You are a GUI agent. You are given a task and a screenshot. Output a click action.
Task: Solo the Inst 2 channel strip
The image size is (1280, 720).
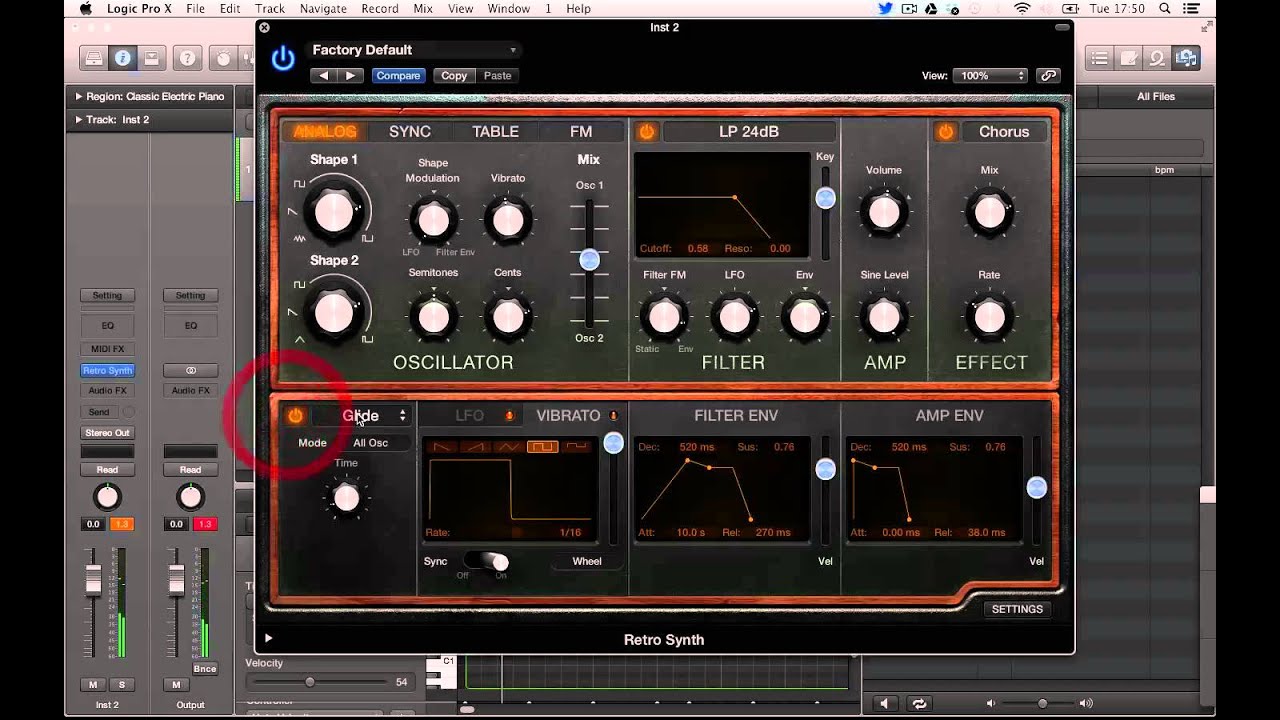(122, 684)
